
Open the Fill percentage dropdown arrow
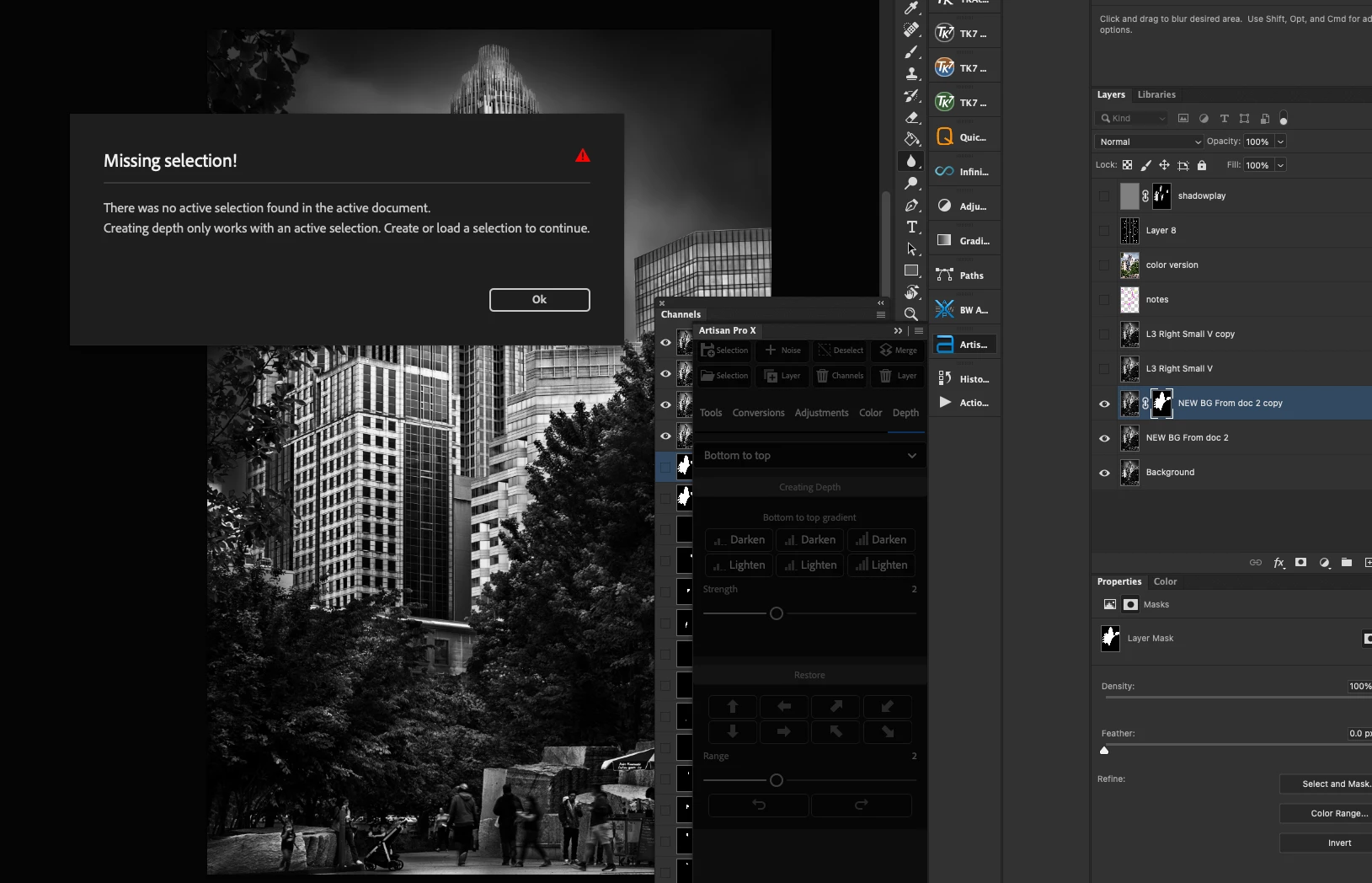coord(1280,165)
